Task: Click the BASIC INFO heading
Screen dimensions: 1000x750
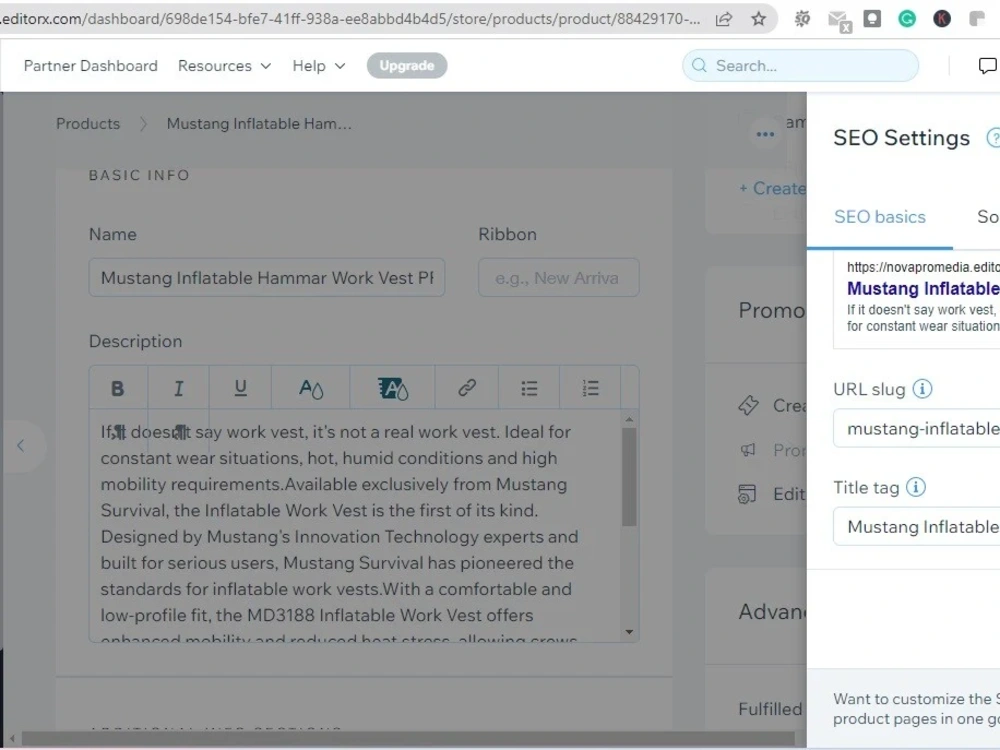Action: (x=139, y=175)
